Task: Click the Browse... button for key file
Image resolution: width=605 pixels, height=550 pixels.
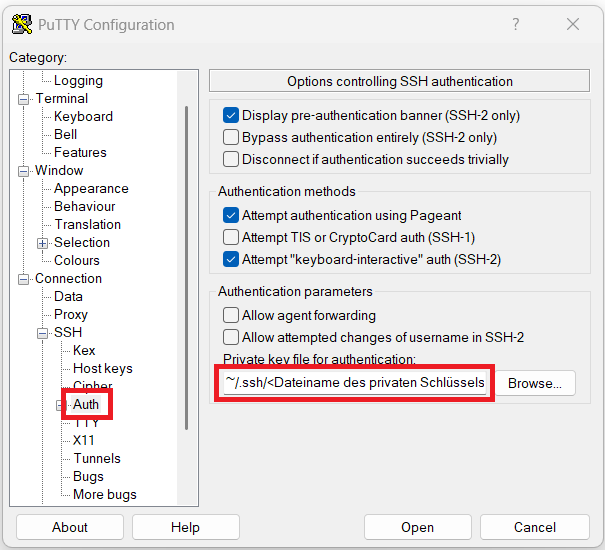Action: pyautogui.click(x=535, y=384)
